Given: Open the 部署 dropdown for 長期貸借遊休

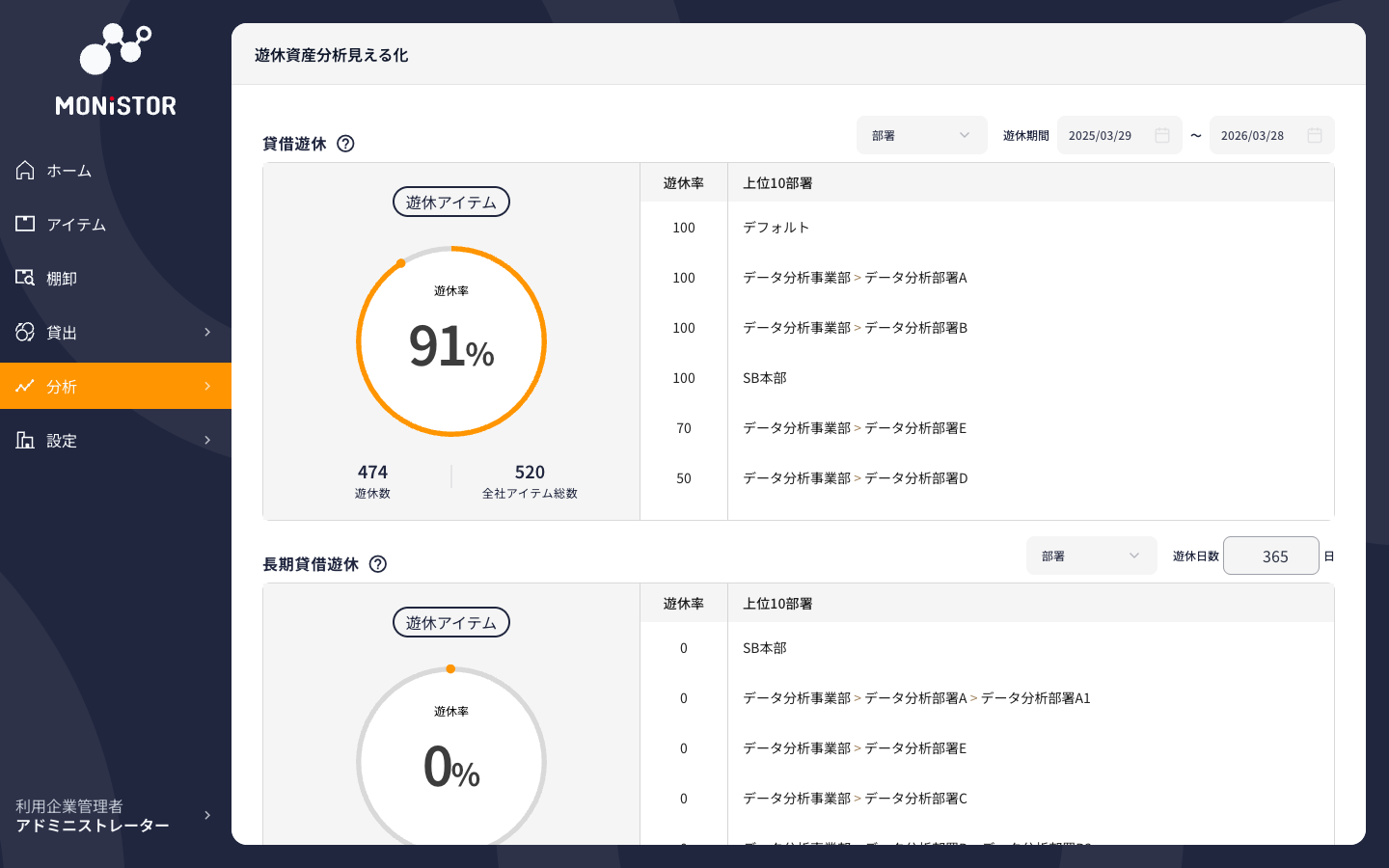Looking at the screenshot, I should 1091,556.
